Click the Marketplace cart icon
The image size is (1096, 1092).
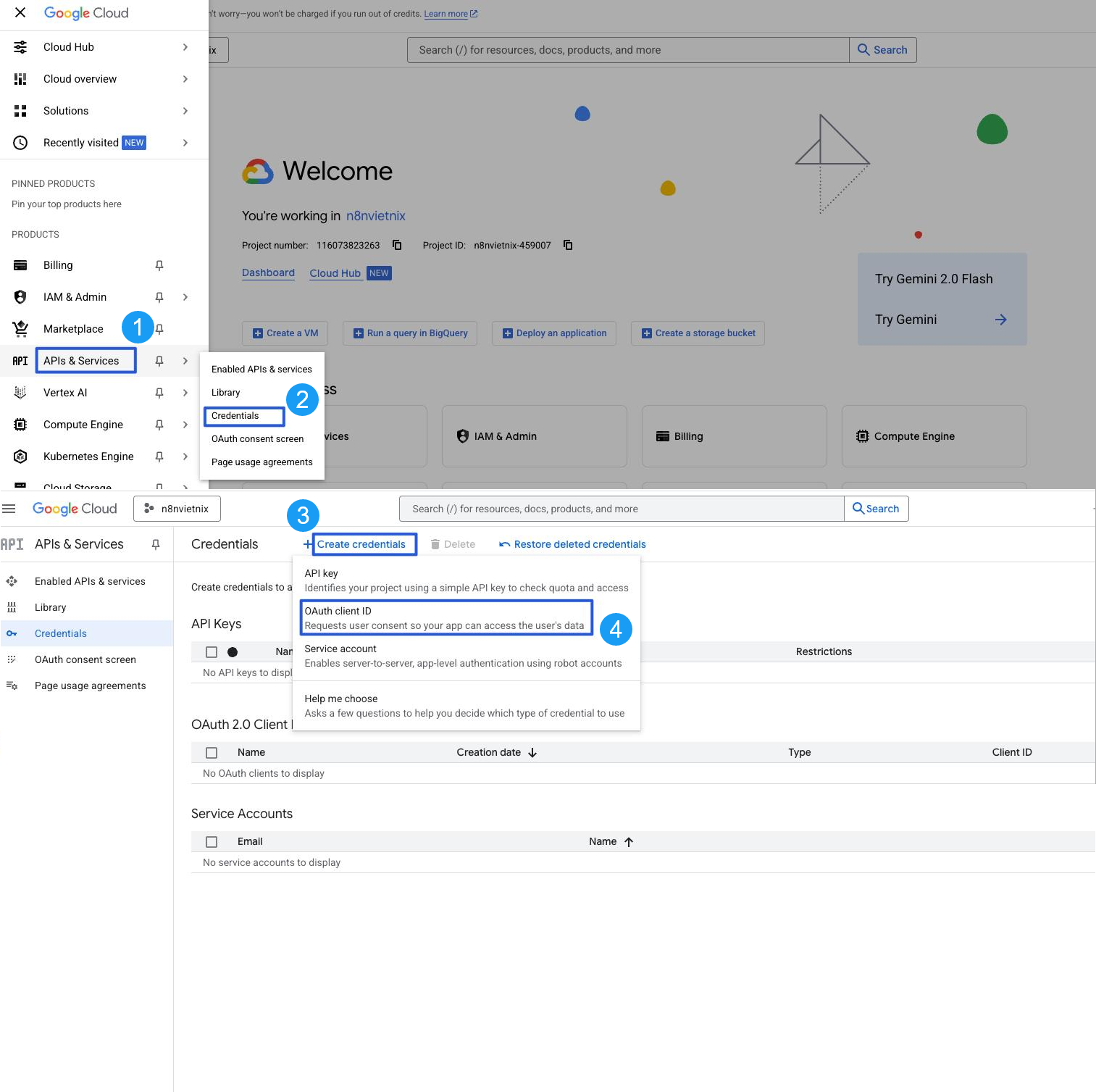20,329
